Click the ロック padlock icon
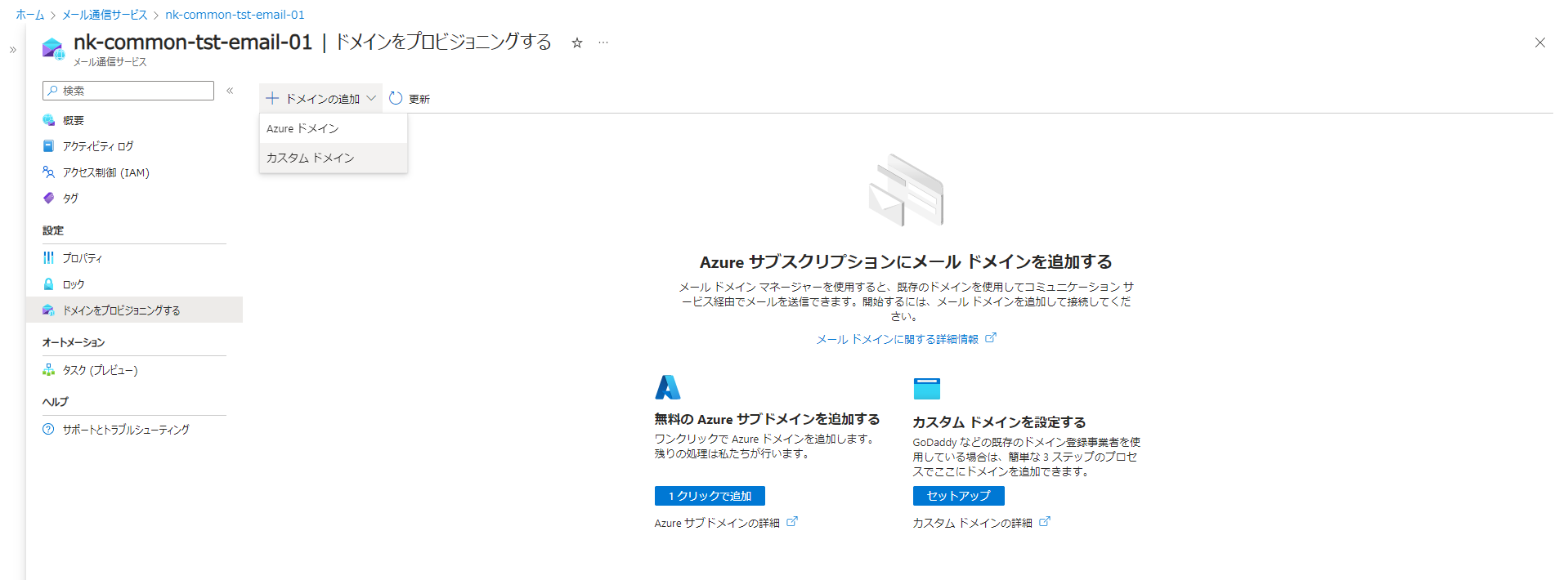1568x580 pixels. click(x=49, y=284)
